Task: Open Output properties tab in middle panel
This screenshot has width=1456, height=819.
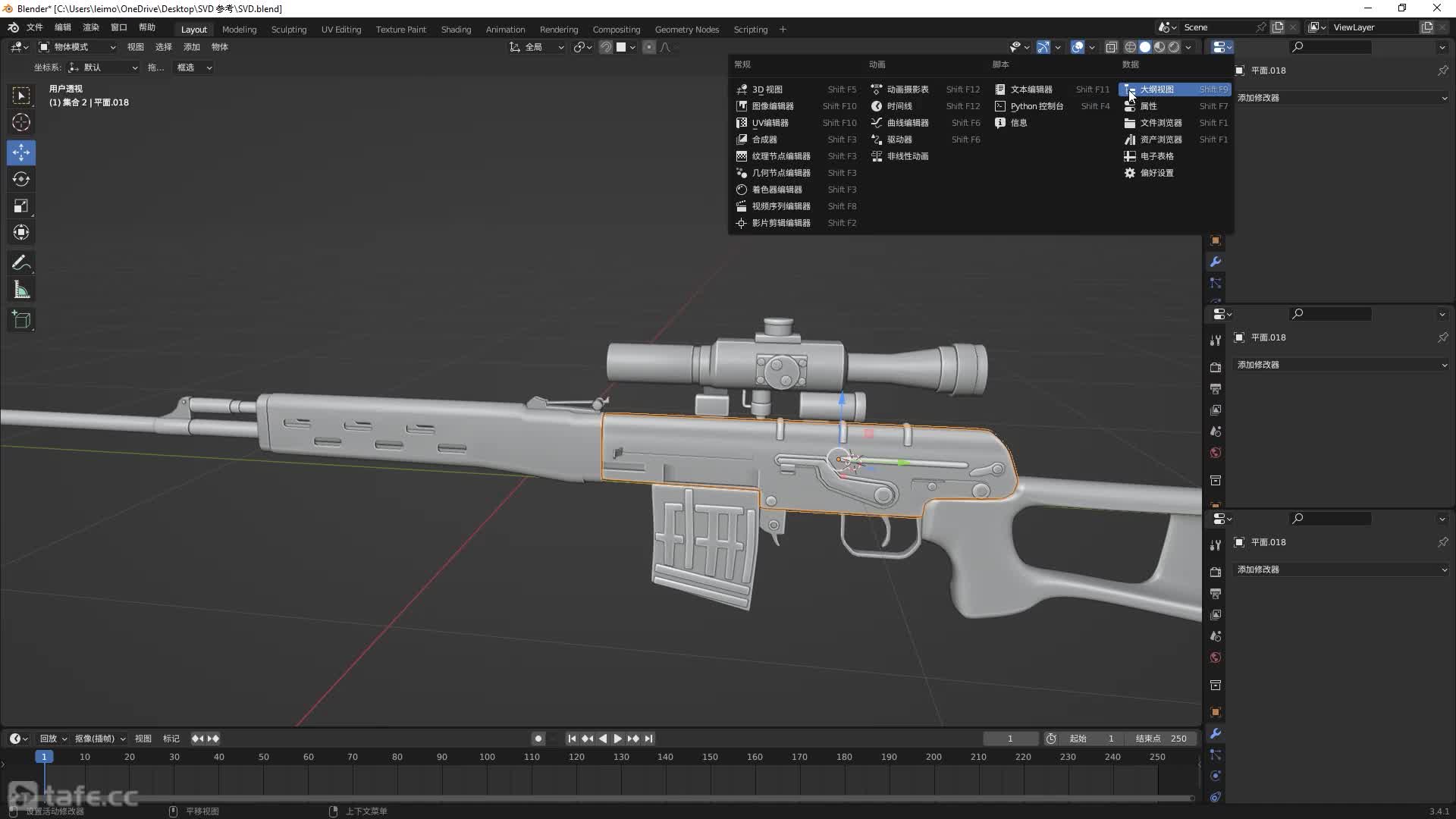Action: pos(1216,388)
